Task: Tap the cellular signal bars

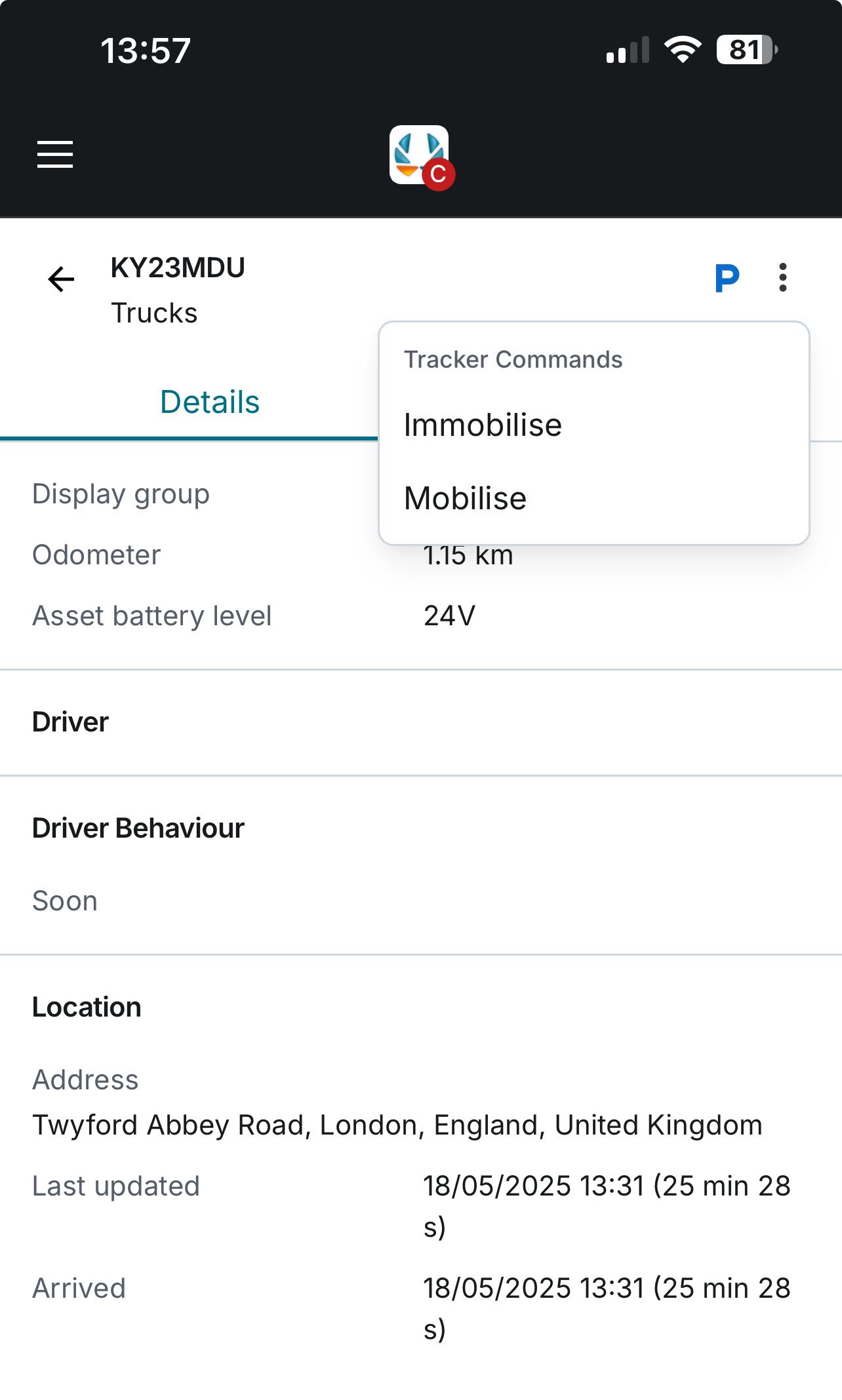Action: tap(628, 50)
